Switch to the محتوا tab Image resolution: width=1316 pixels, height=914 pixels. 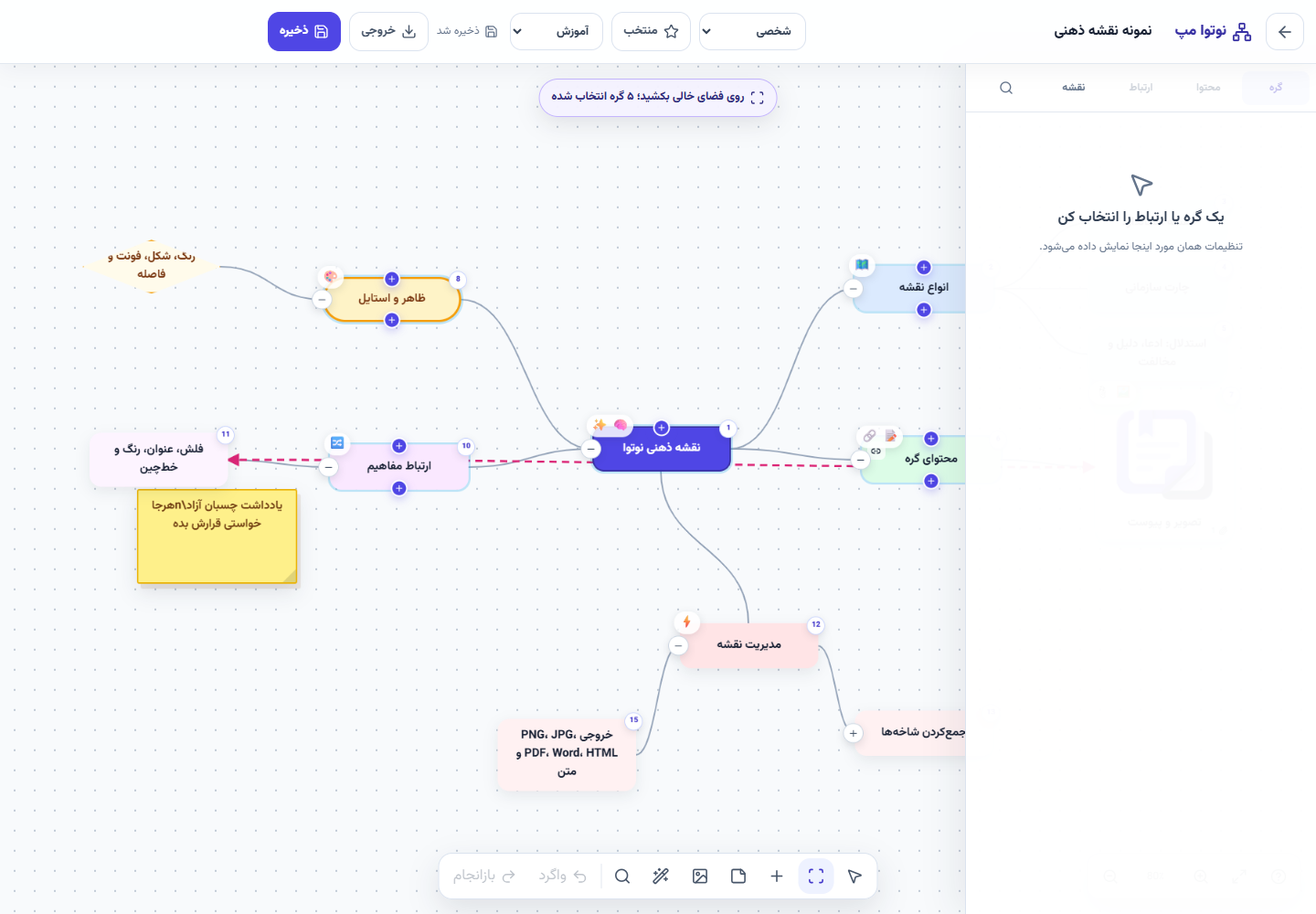[1208, 88]
